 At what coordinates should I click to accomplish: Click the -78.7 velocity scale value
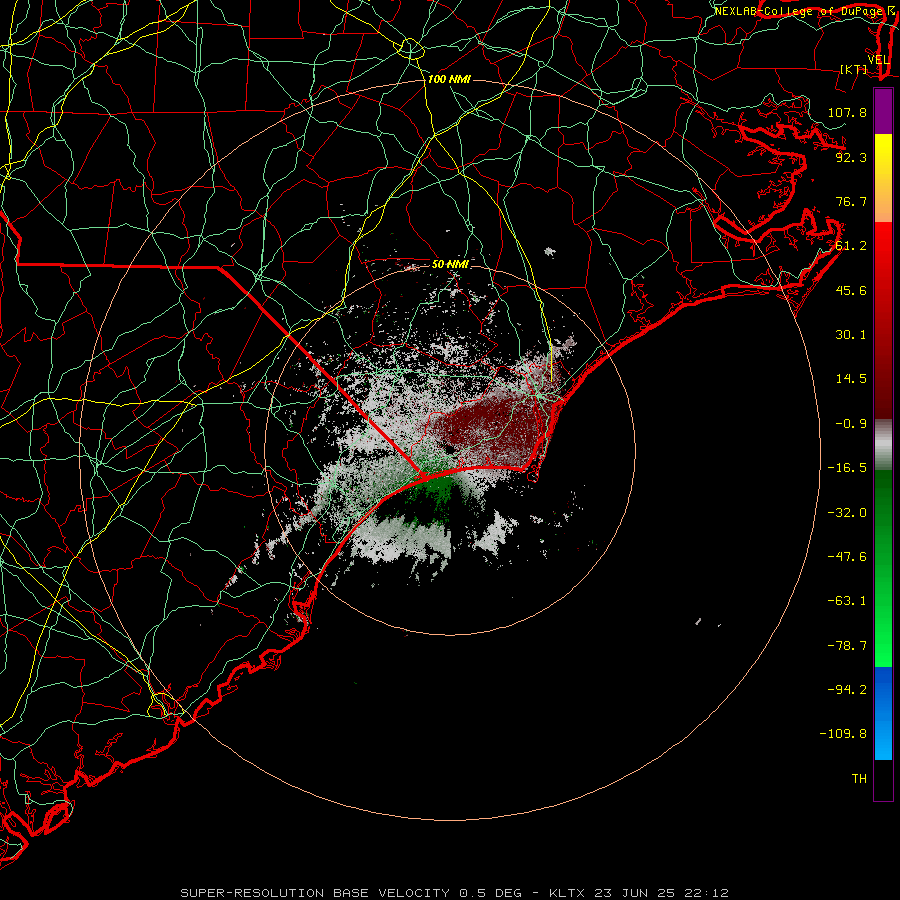pyautogui.click(x=847, y=646)
